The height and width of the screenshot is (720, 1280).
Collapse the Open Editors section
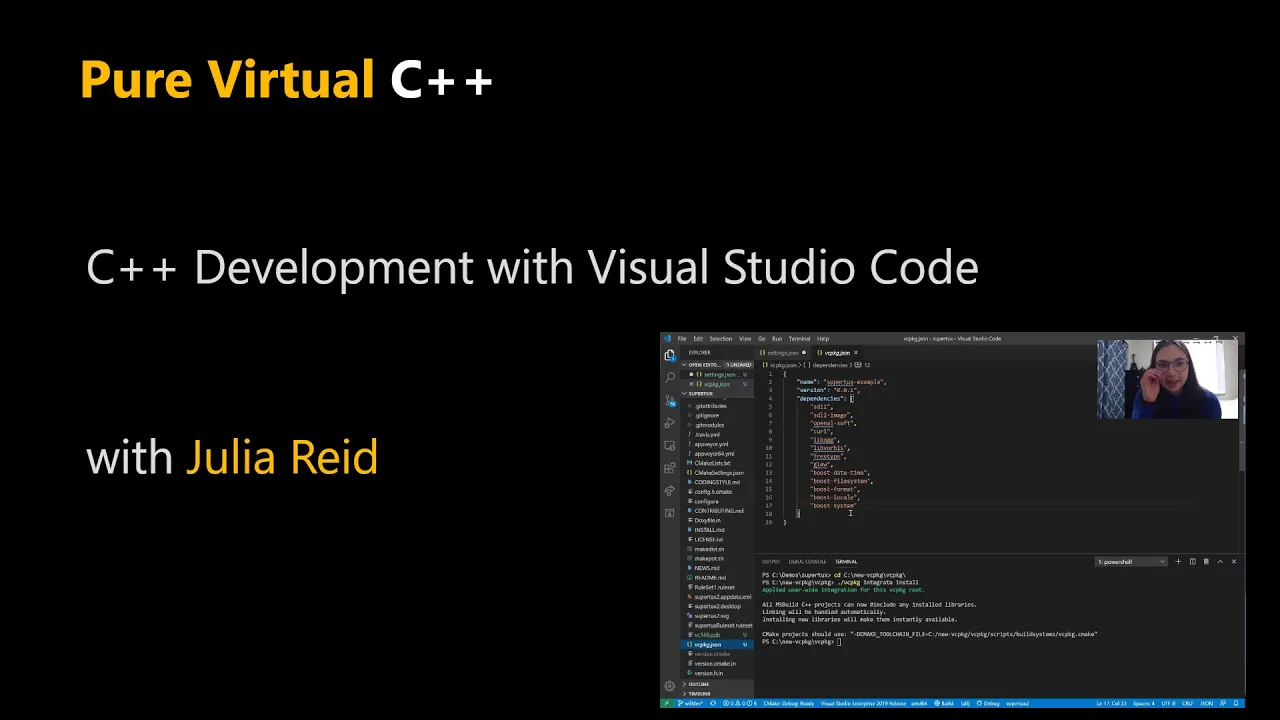717,365
